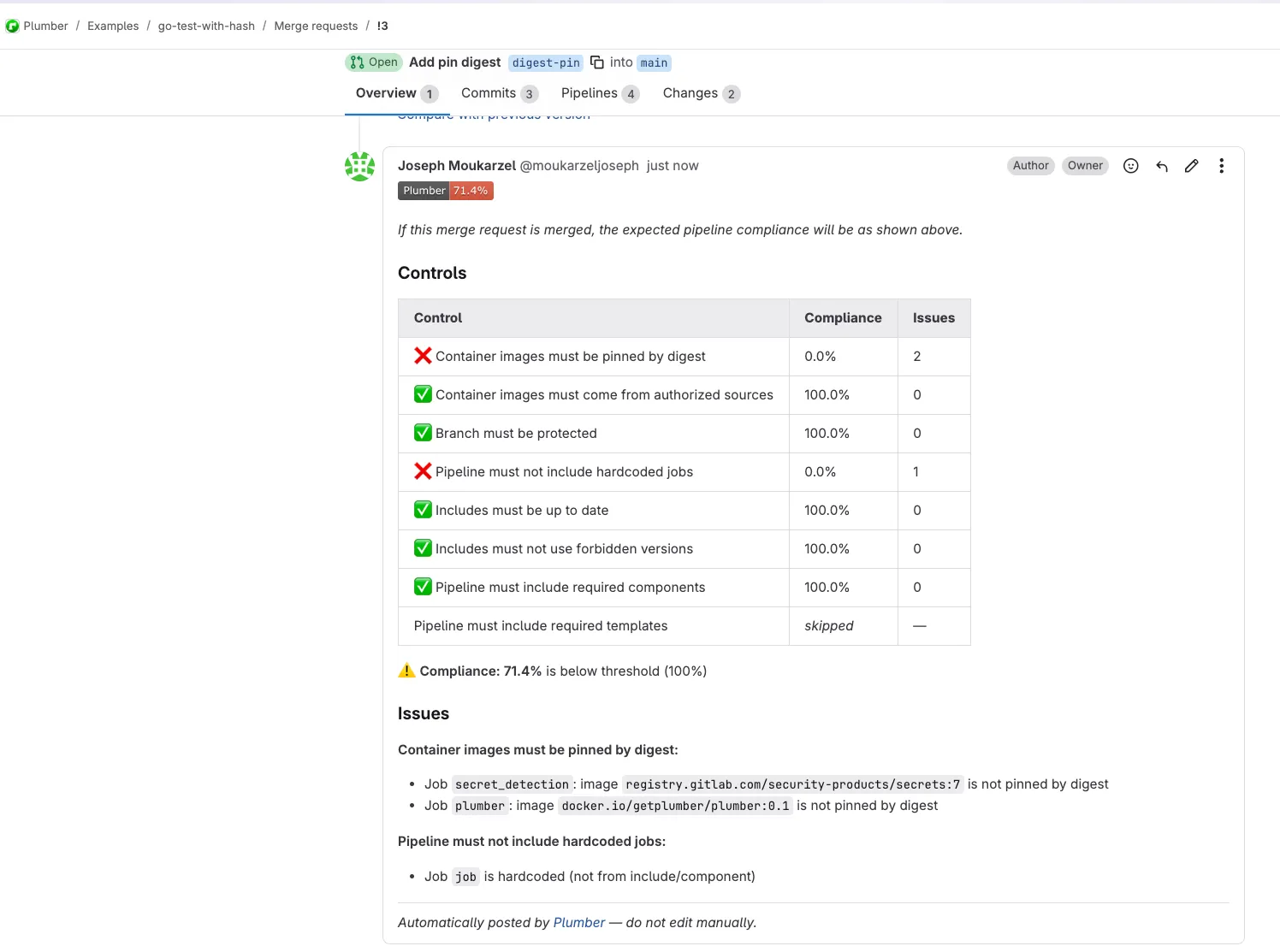The image size is (1280, 952).
Task: Click the warning icon beside Compliance 71.4%
Action: [406, 671]
